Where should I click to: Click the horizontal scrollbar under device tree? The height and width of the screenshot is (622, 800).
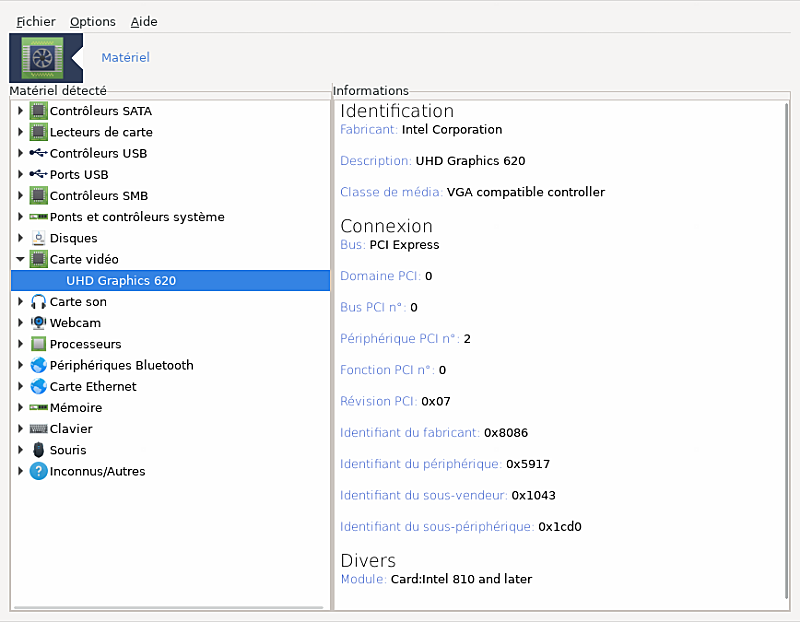tap(170, 607)
